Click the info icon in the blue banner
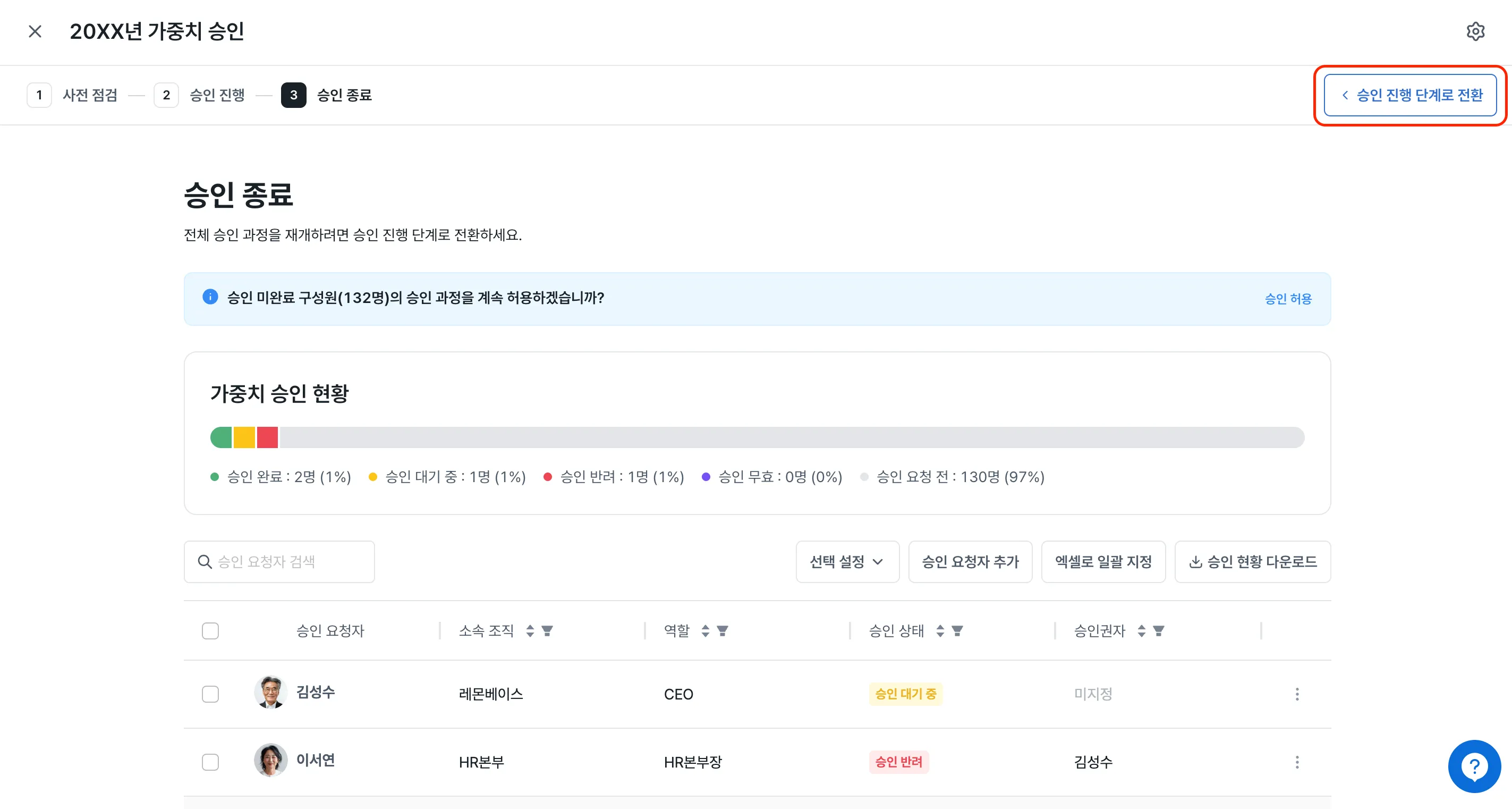The width and height of the screenshot is (1512, 809). point(210,297)
